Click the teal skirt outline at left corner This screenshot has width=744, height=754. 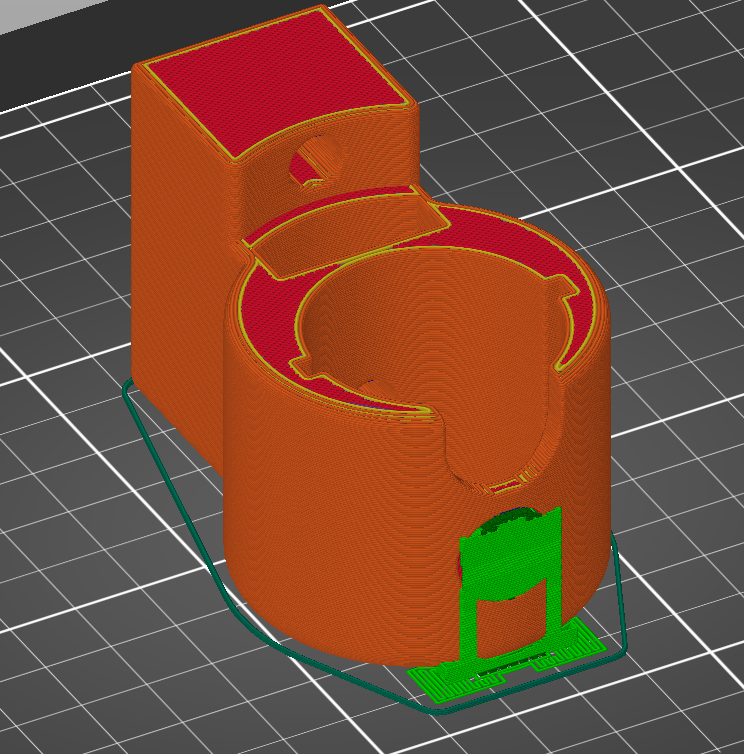pos(128,392)
